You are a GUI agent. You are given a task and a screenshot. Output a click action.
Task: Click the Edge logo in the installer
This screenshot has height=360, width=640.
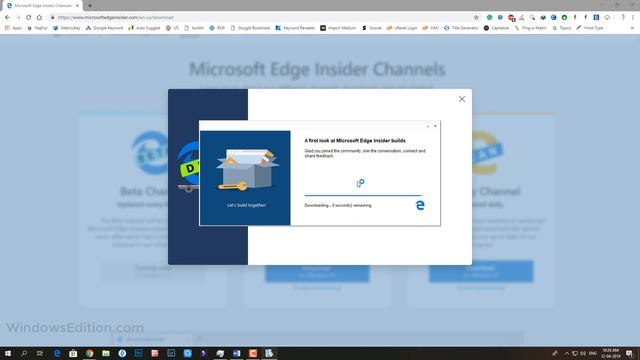coord(420,205)
